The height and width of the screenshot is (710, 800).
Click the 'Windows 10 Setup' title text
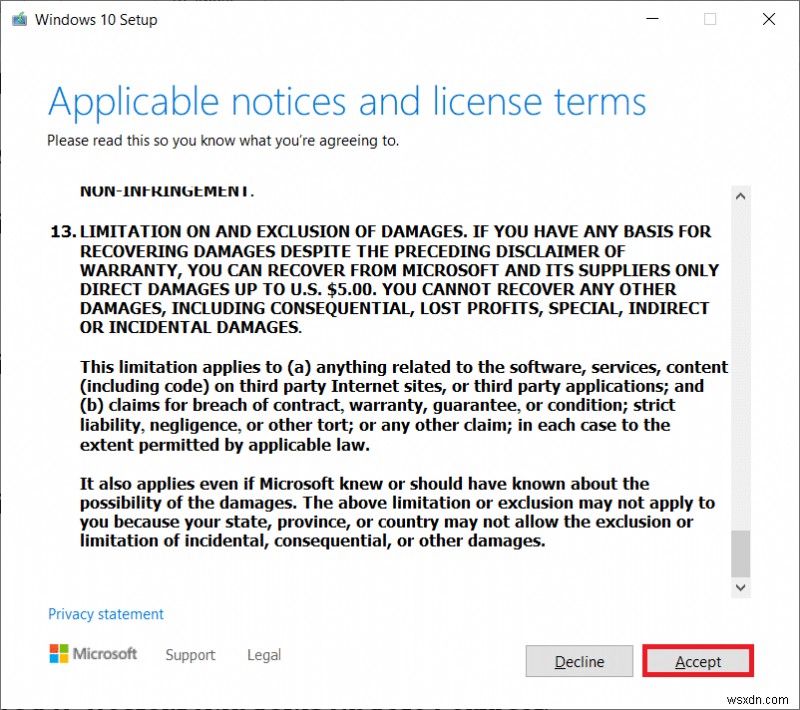(x=96, y=20)
